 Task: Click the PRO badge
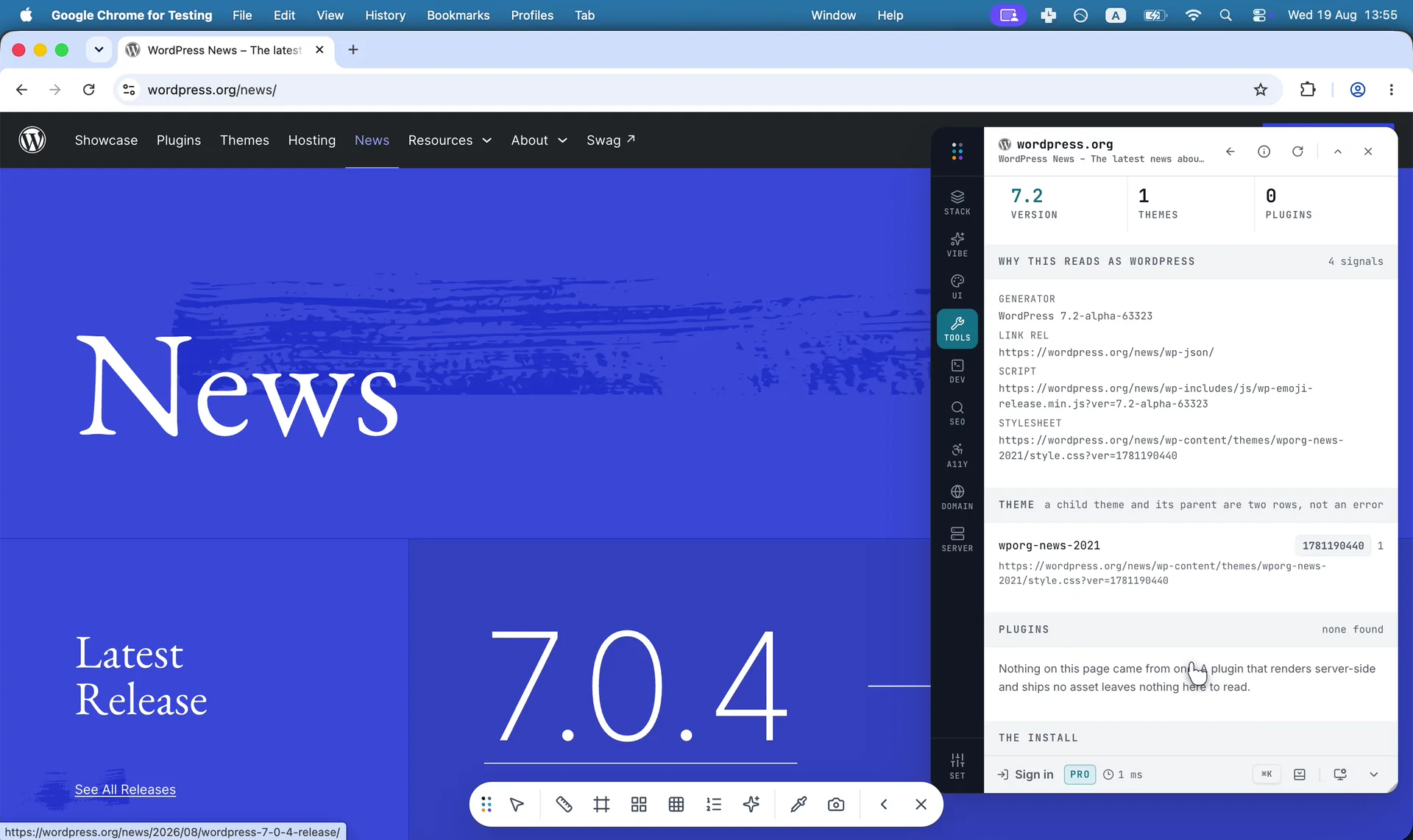[x=1080, y=775]
